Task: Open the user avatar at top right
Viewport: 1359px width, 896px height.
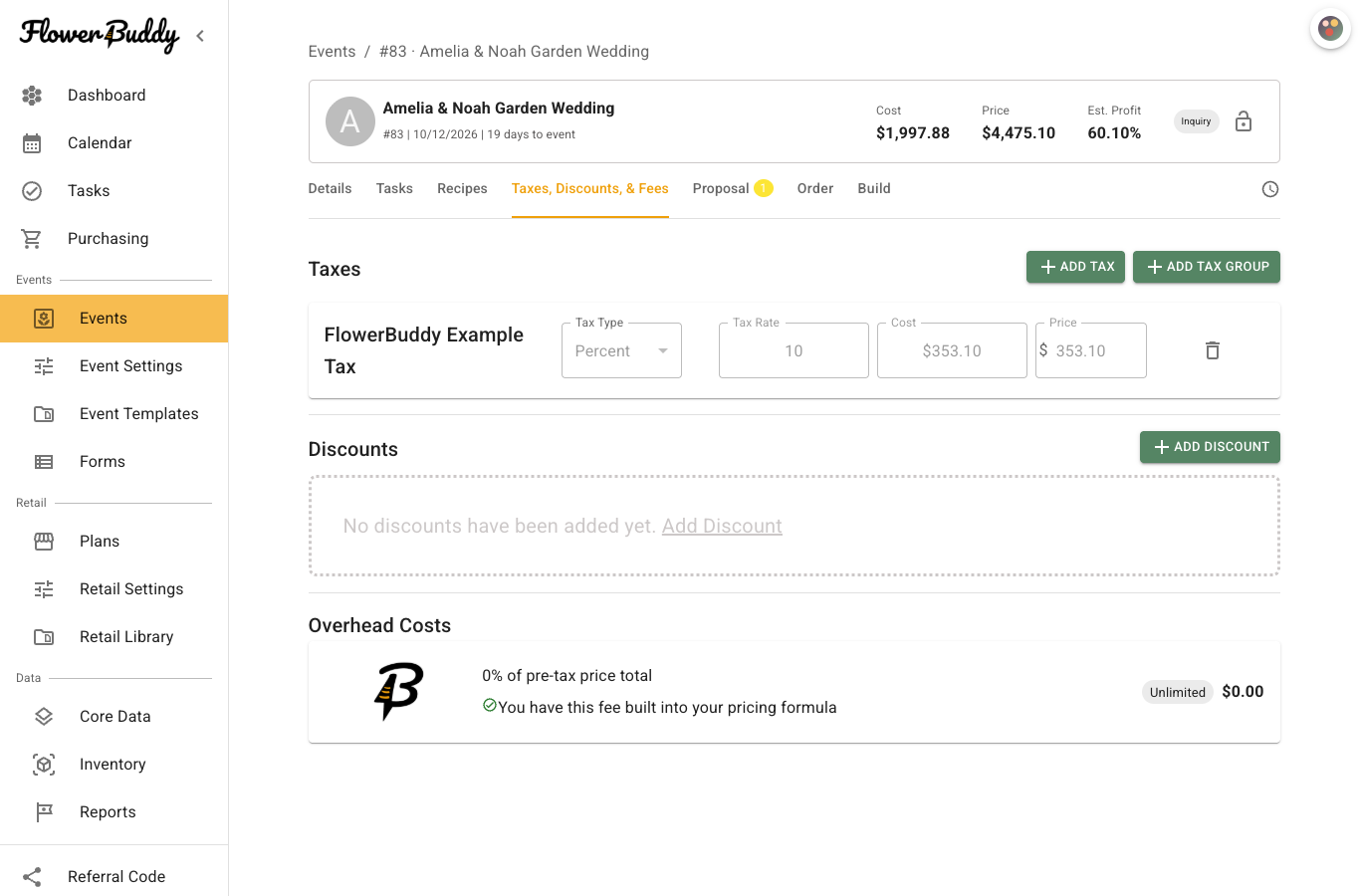Action: coord(1330,29)
